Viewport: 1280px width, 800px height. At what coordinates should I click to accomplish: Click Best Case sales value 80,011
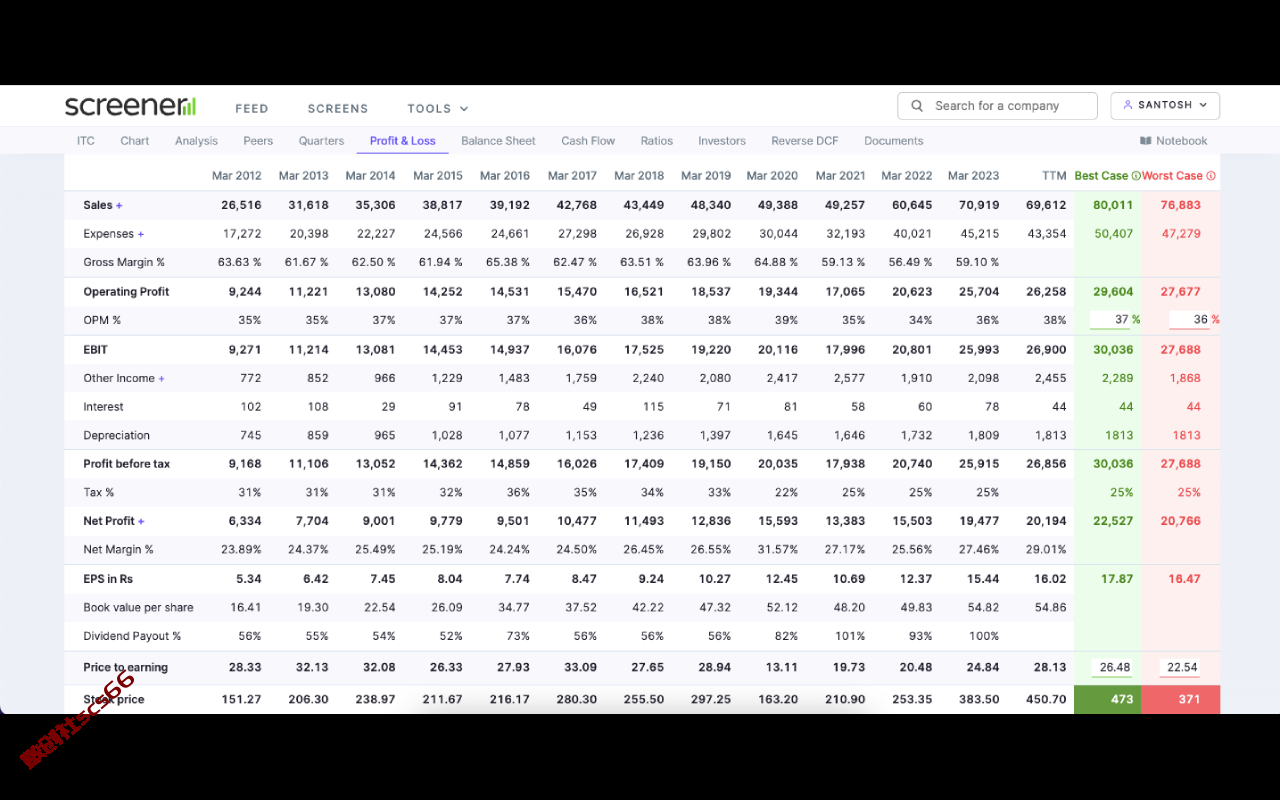click(1113, 205)
